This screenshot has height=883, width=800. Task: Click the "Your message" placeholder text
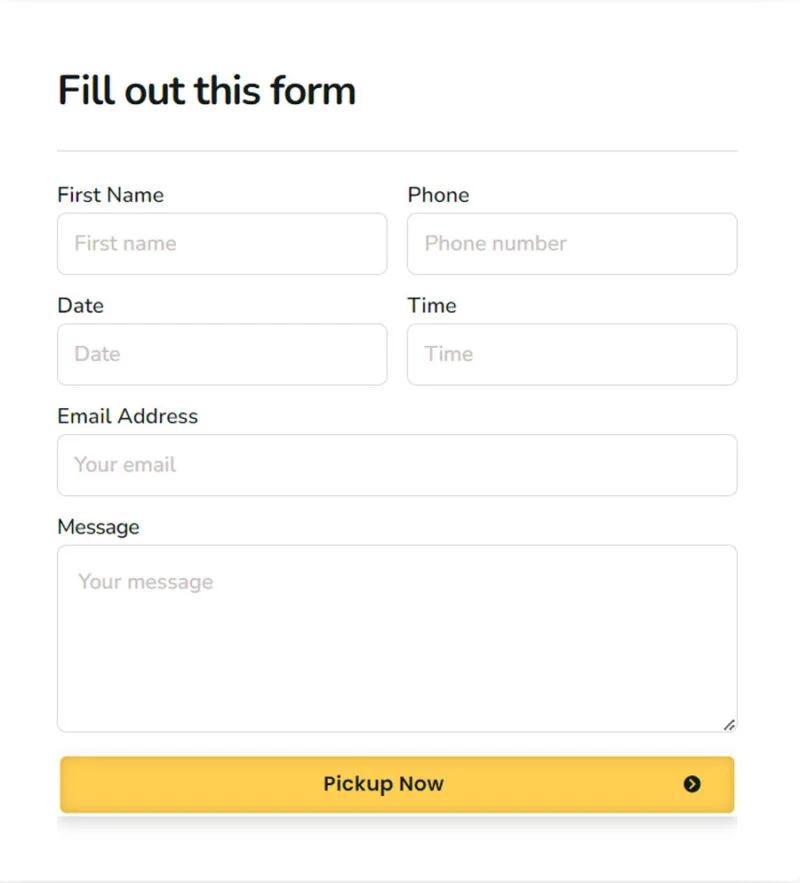(x=145, y=582)
